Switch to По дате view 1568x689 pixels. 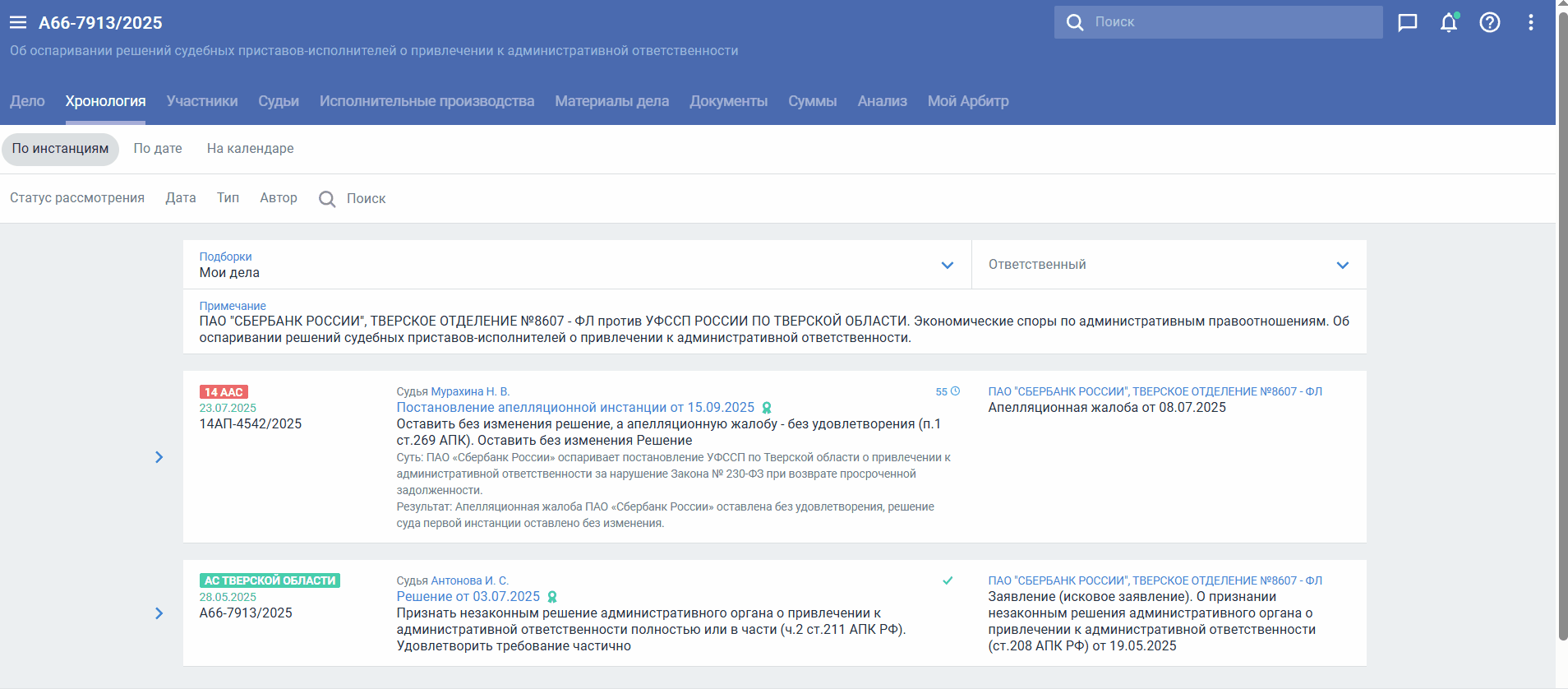(x=158, y=149)
